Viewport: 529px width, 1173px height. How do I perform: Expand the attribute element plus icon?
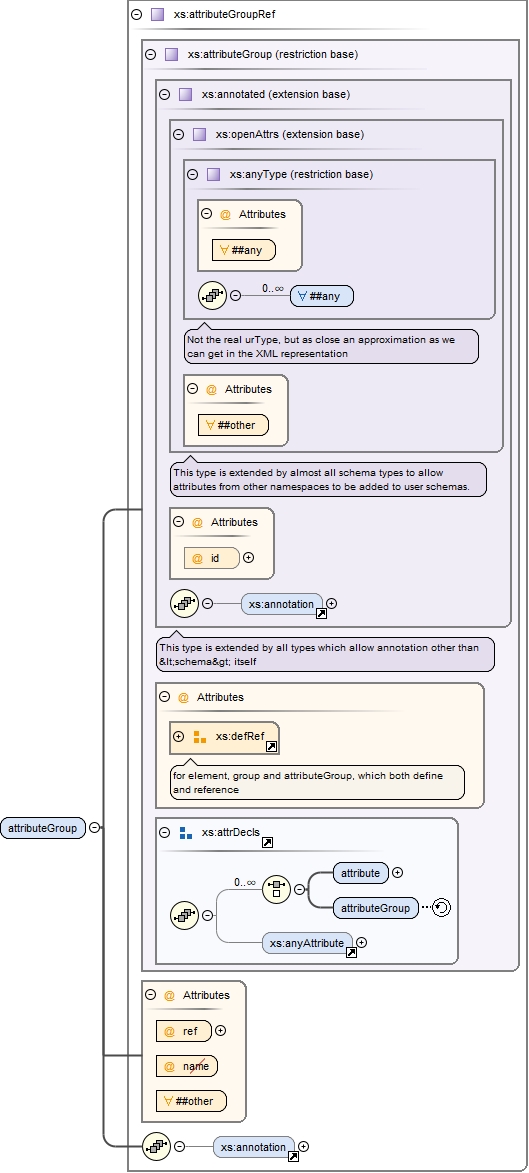398,872
